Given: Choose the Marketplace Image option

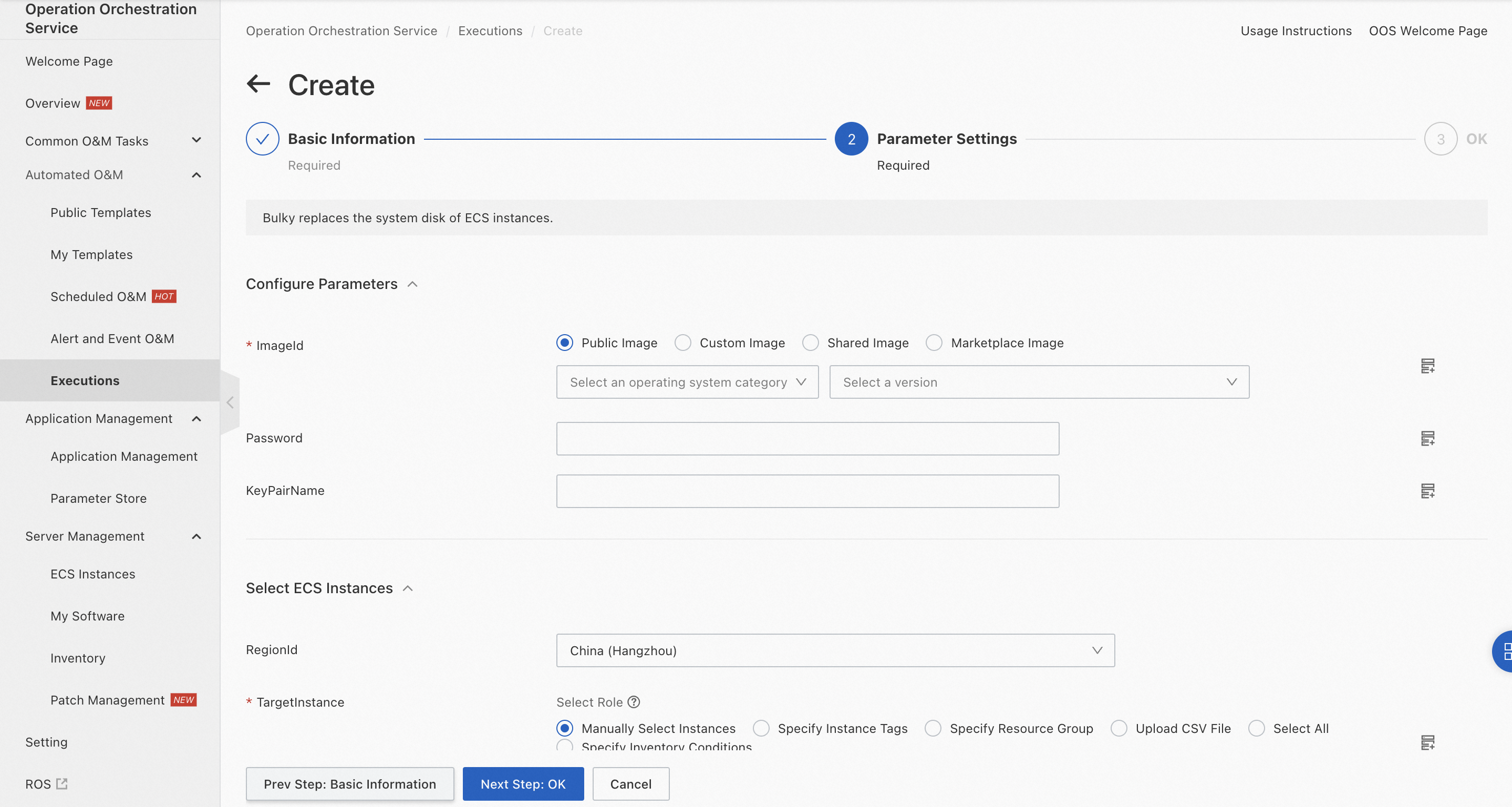Looking at the screenshot, I should pyautogui.click(x=934, y=343).
